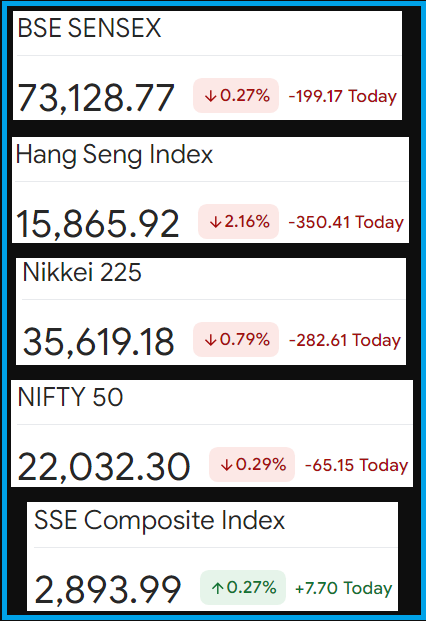Select the 22,032.30 NIFTY value
The image size is (426, 621).
pyautogui.click(x=104, y=467)
